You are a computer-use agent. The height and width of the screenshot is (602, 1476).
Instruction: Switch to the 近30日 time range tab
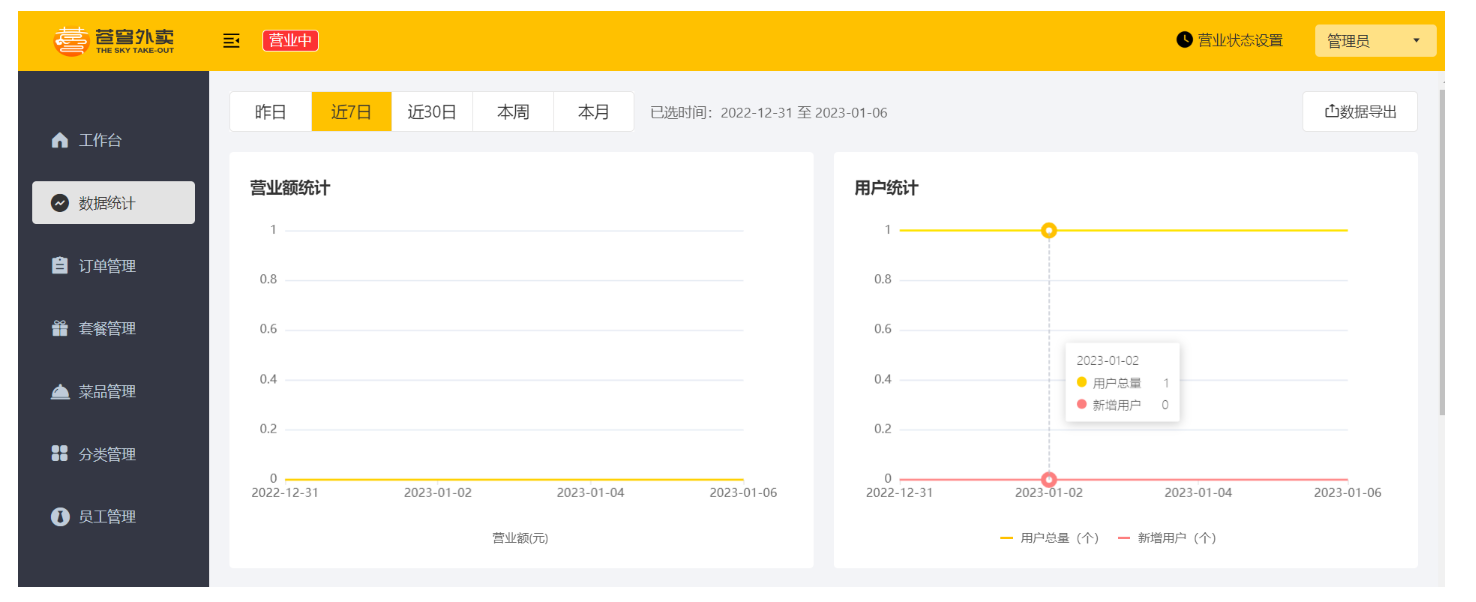click(432, 112)
